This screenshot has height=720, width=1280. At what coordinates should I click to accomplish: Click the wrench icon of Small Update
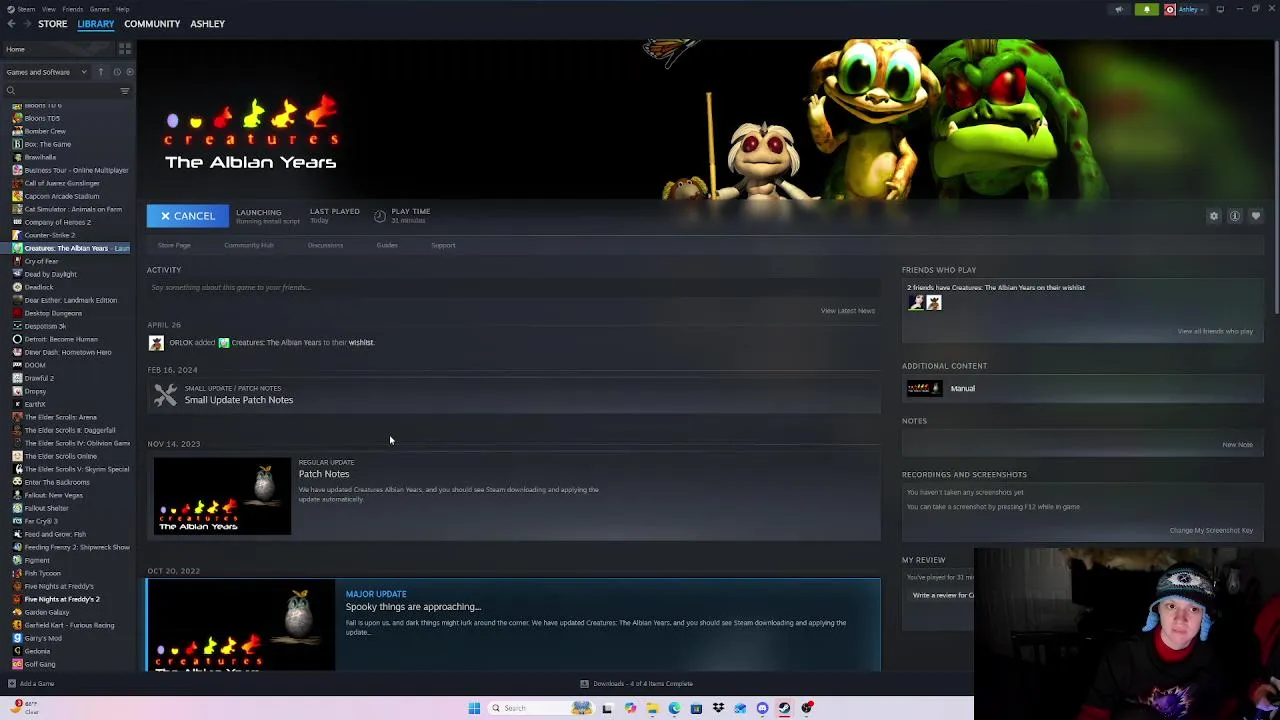(x=165, y=395)
